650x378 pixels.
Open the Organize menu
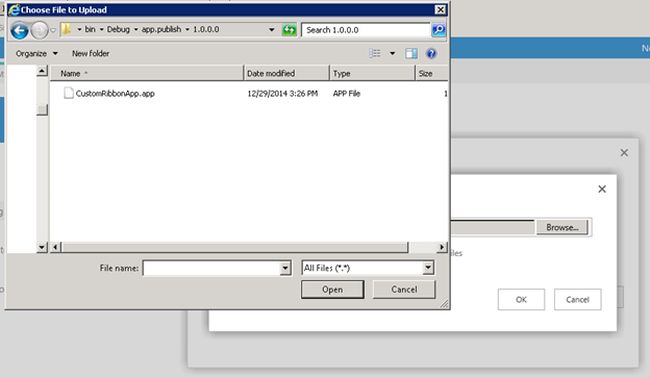[36, 53]
